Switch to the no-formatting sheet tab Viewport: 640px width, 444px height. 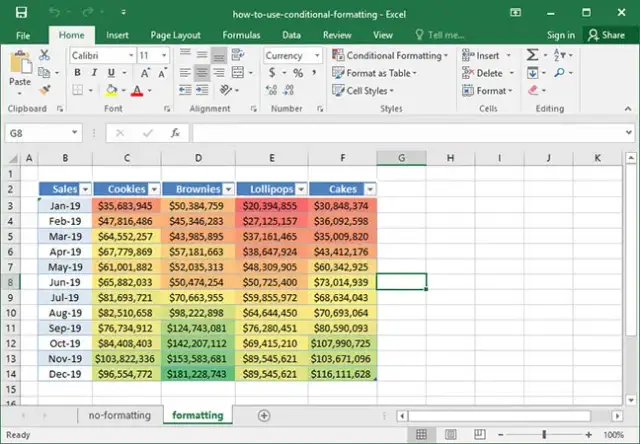pyautogui.click(x=119, y=415)
